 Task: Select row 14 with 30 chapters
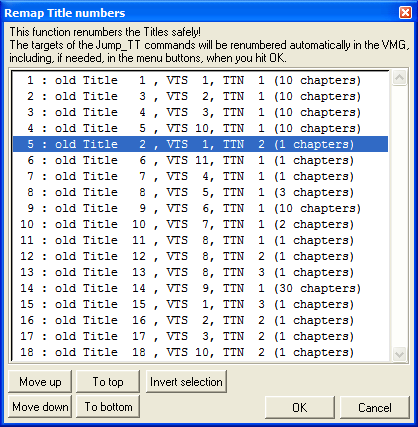200,288
